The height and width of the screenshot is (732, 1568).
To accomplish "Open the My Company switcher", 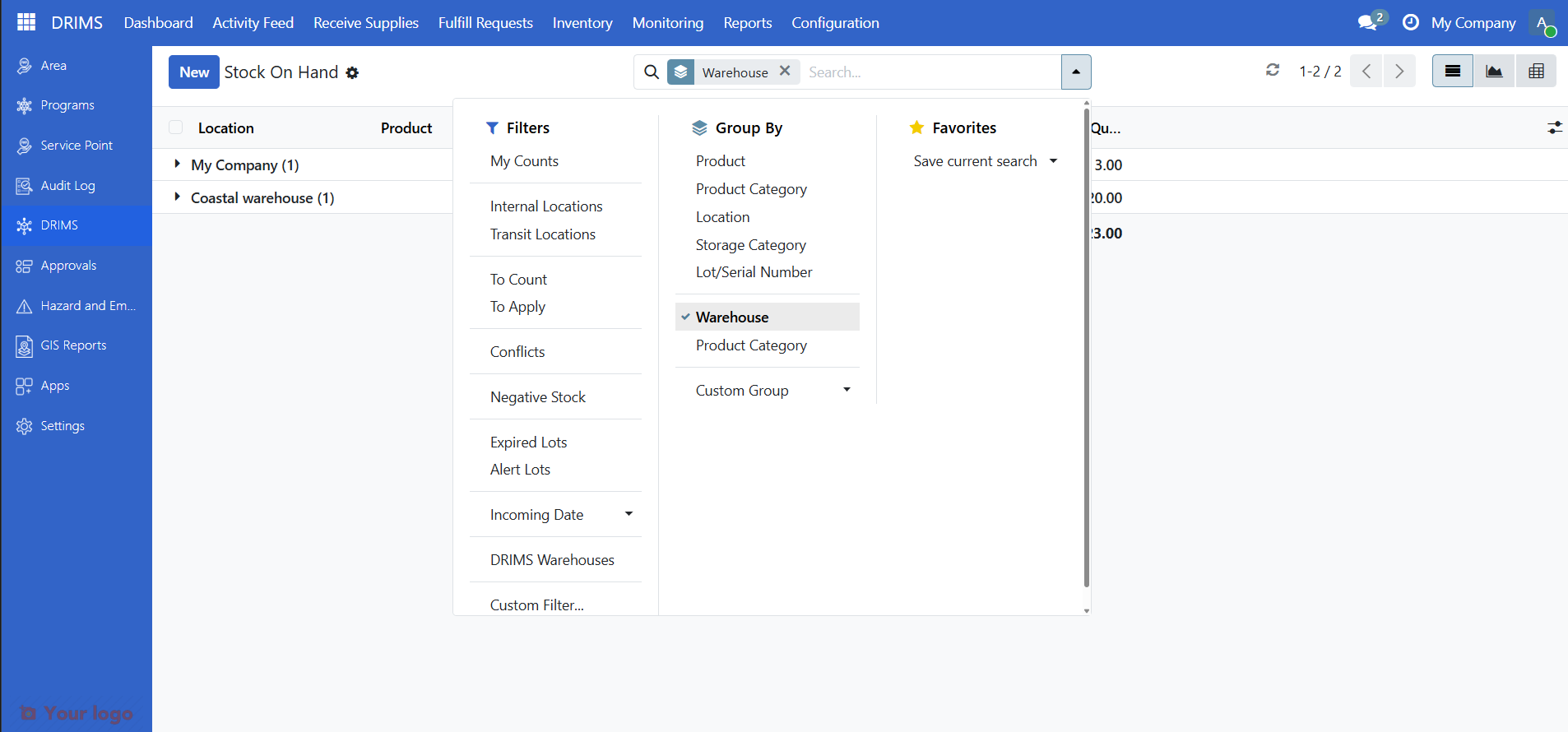I will click(1473, 23).
